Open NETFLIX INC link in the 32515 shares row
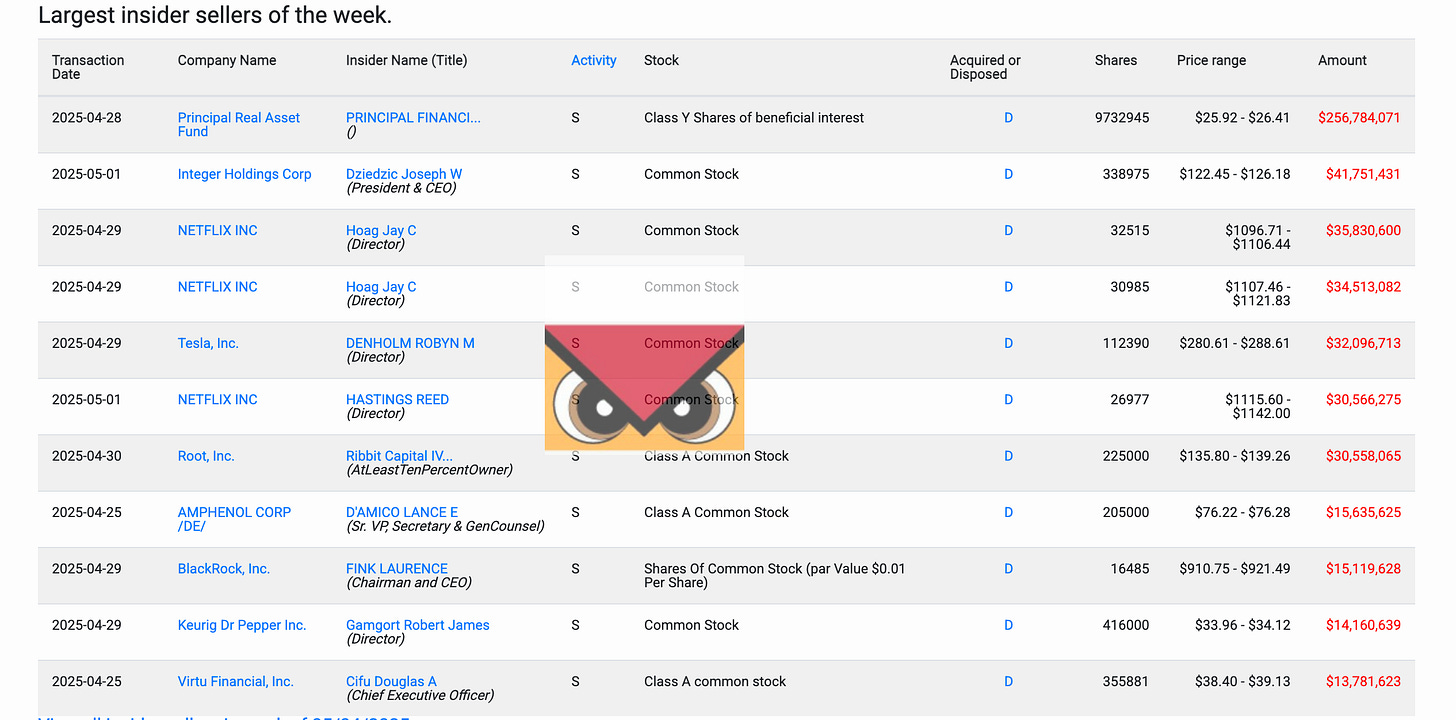Viewport: 1456px width, 720px height. pos(217,230)
